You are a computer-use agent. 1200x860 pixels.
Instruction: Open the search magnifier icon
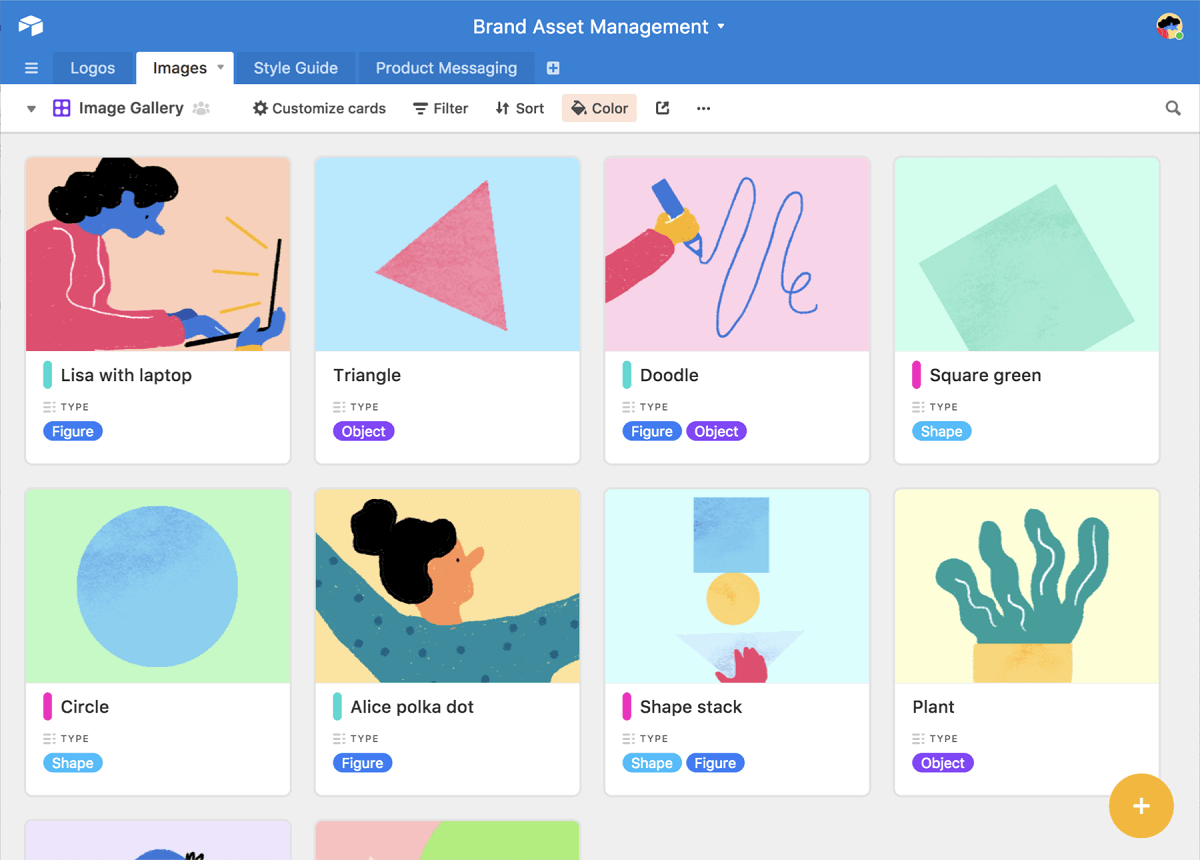pos(1173,108)
